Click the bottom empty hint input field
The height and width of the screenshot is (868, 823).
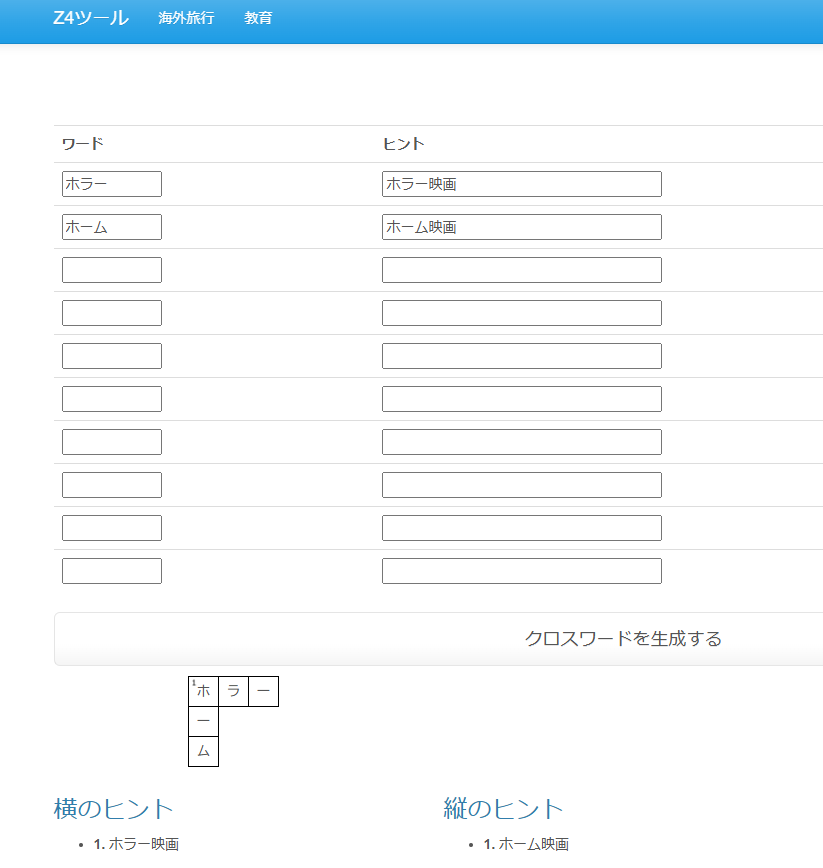(520, 570)
